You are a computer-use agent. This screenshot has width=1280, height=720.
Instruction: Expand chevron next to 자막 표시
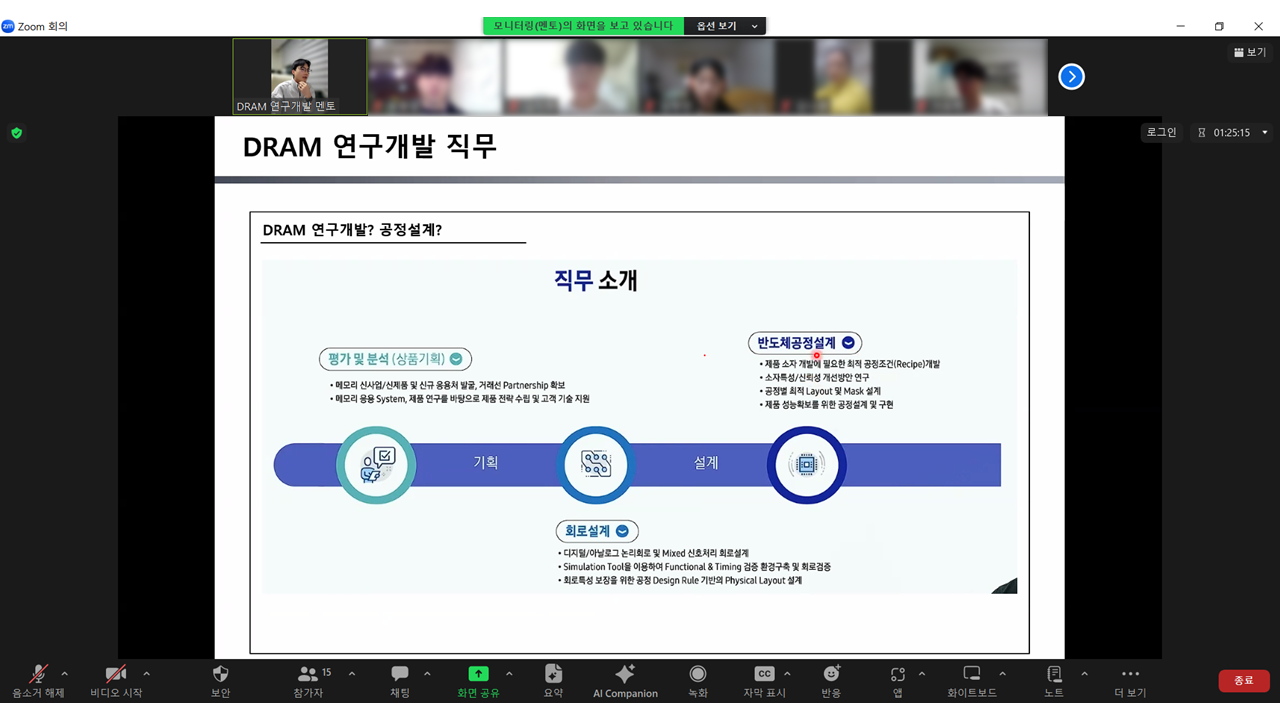pyautogui.click(x=787, y=674)
